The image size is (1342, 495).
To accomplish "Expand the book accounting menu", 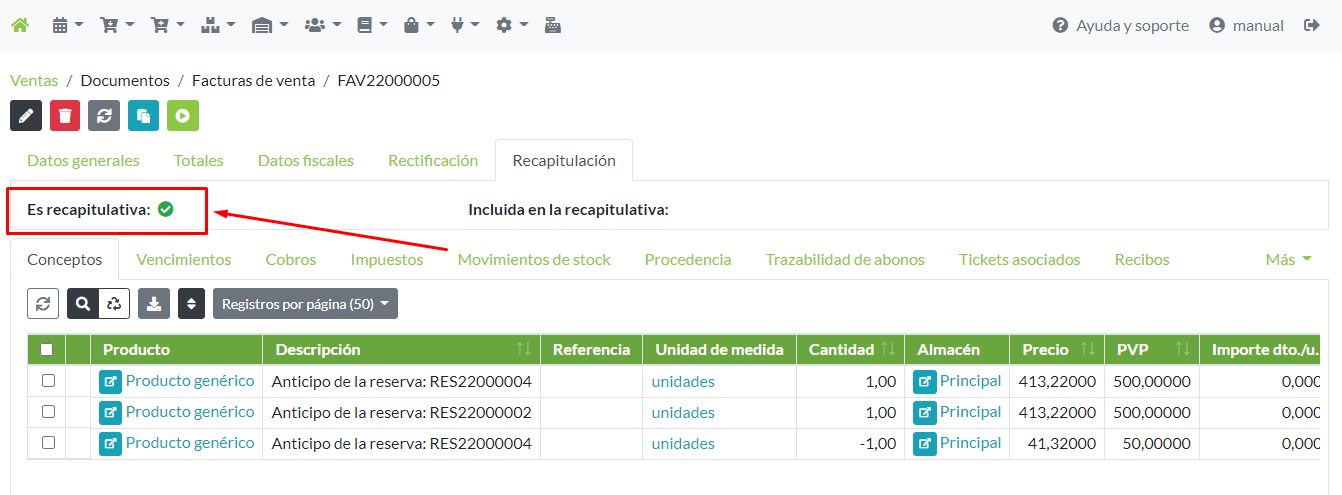I will pyautogui.click(x=371, y=25).
